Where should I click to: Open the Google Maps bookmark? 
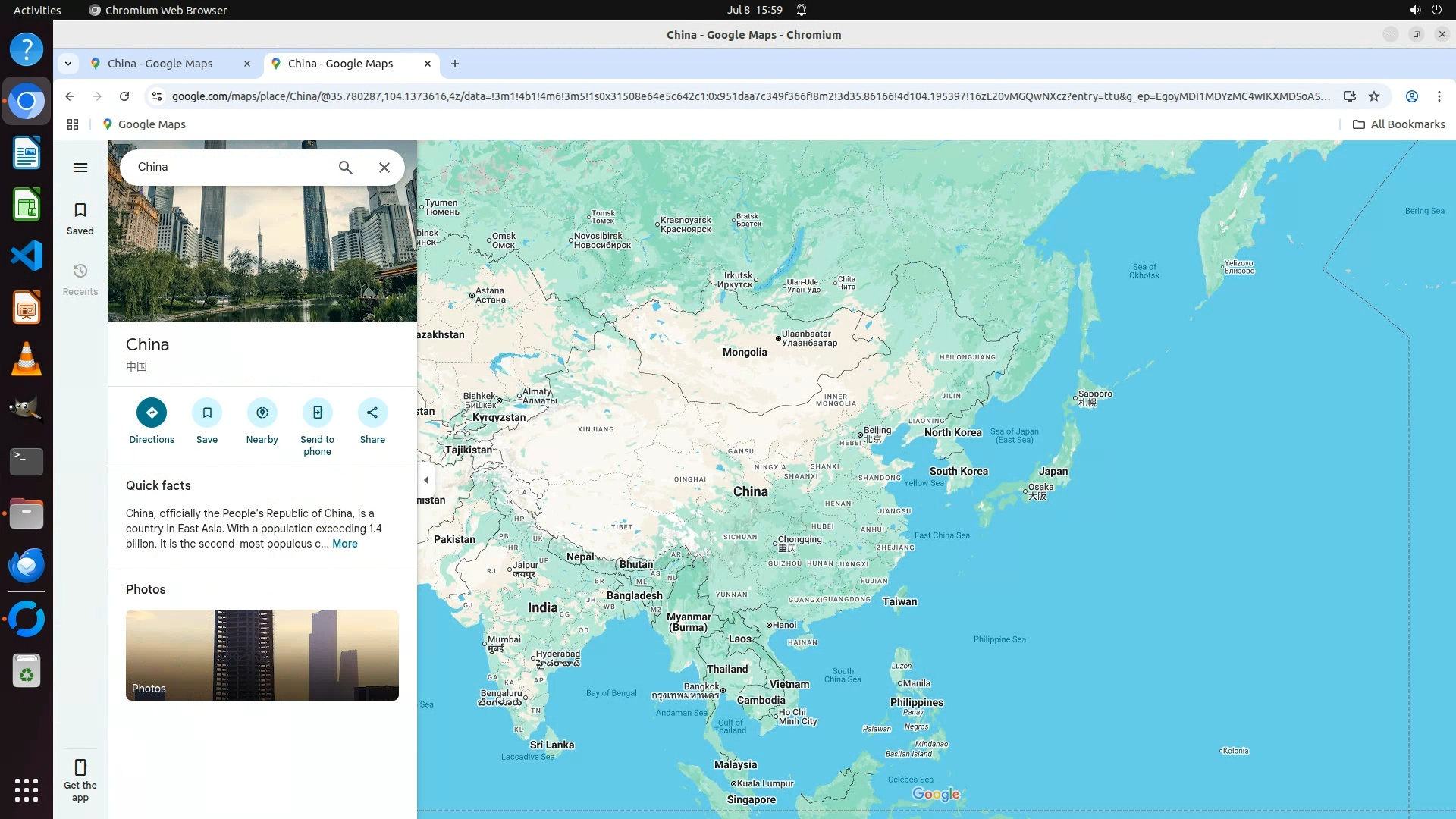pos(144,124)
